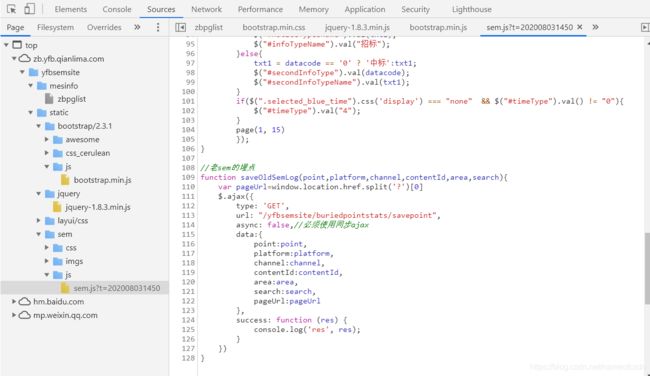Viewport: 650px width, 376px height.
Task: Go to the Performance tab
Action: point(260,9)
